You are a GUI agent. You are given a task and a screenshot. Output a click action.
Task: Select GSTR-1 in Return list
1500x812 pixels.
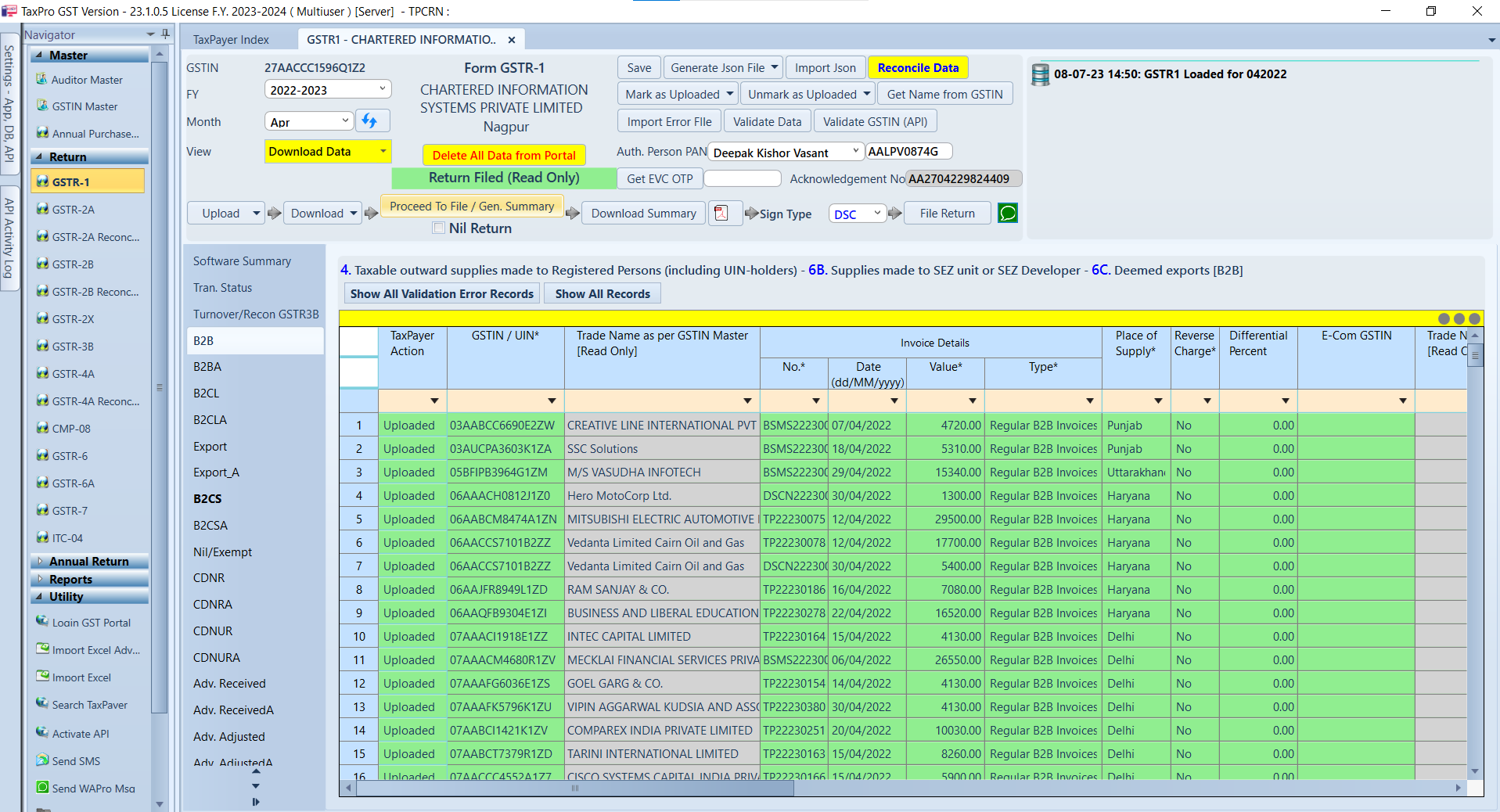click(88, 181)
